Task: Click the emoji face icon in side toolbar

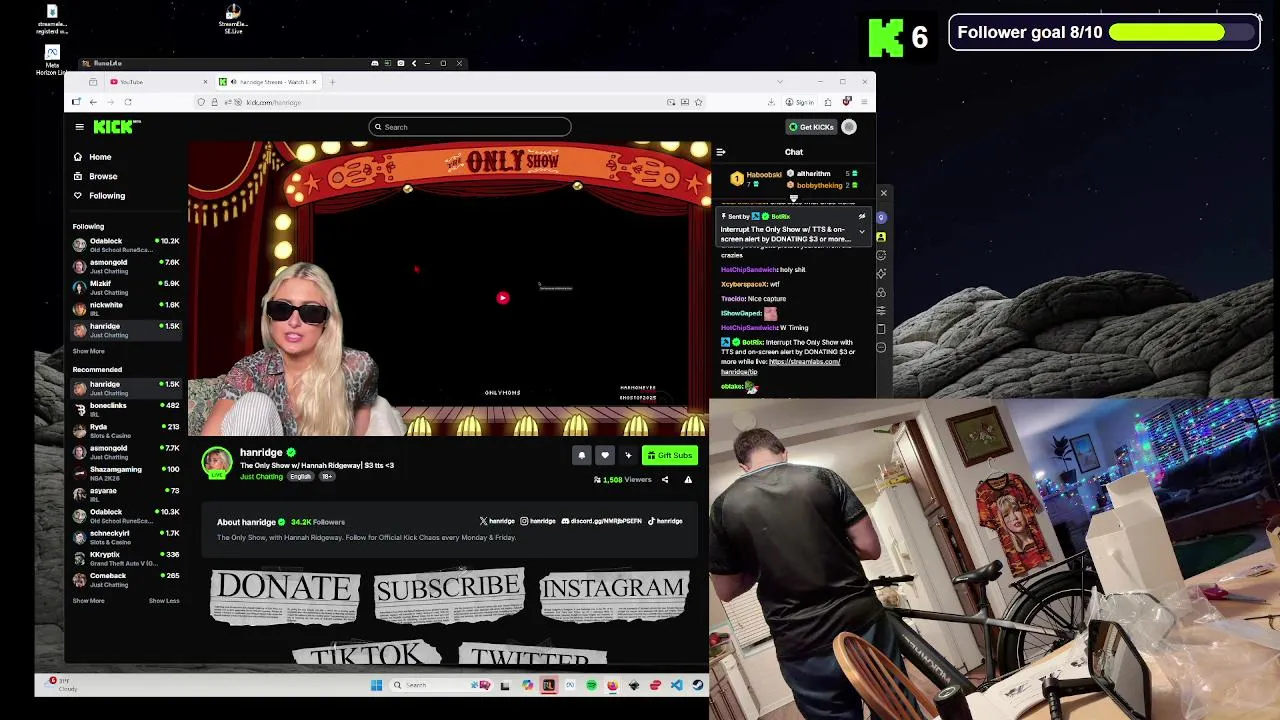Action: pos(881,255)
